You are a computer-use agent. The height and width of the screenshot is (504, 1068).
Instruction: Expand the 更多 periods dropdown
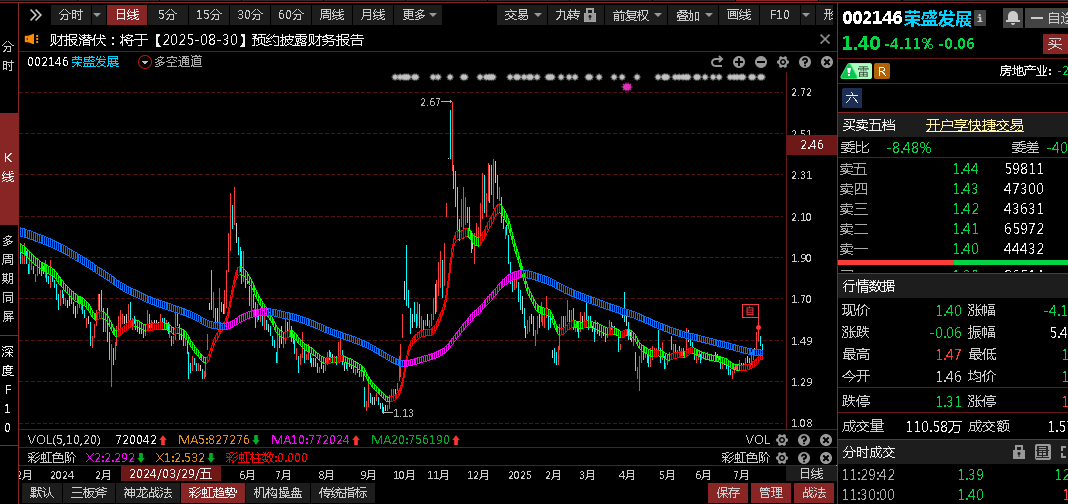[417, 14]
